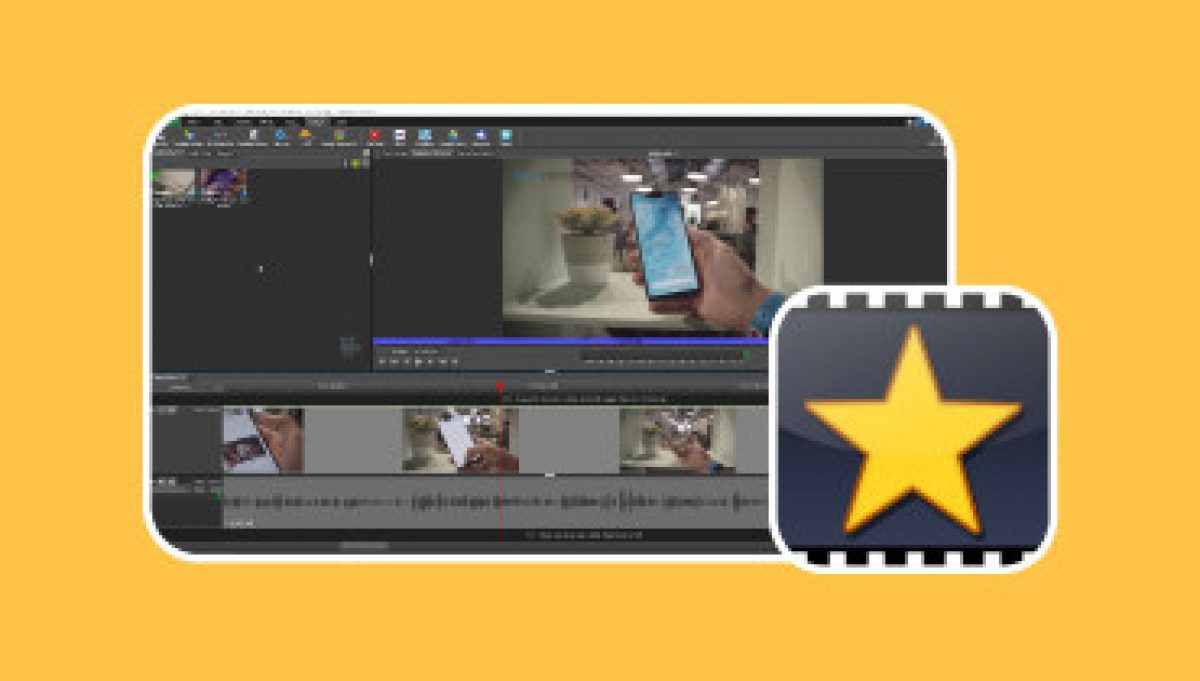Click the horizontal scrollbar beneath the timeline
1200x681 pixels.
pyautogui.click(x=364, y=545)
